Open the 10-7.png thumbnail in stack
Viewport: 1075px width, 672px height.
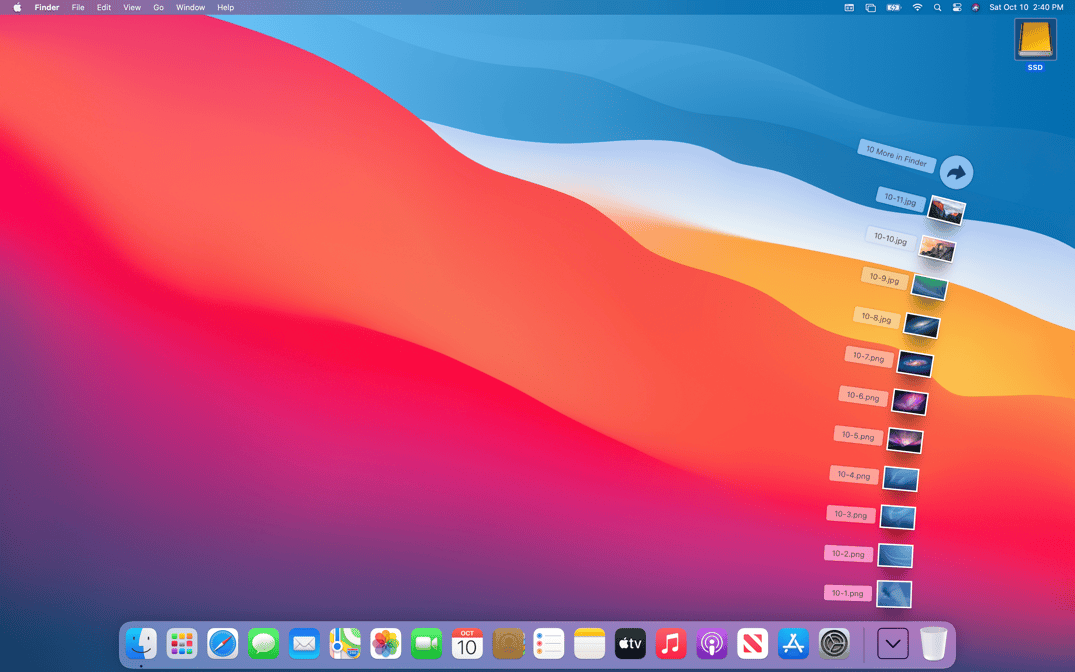pos(915,363)
